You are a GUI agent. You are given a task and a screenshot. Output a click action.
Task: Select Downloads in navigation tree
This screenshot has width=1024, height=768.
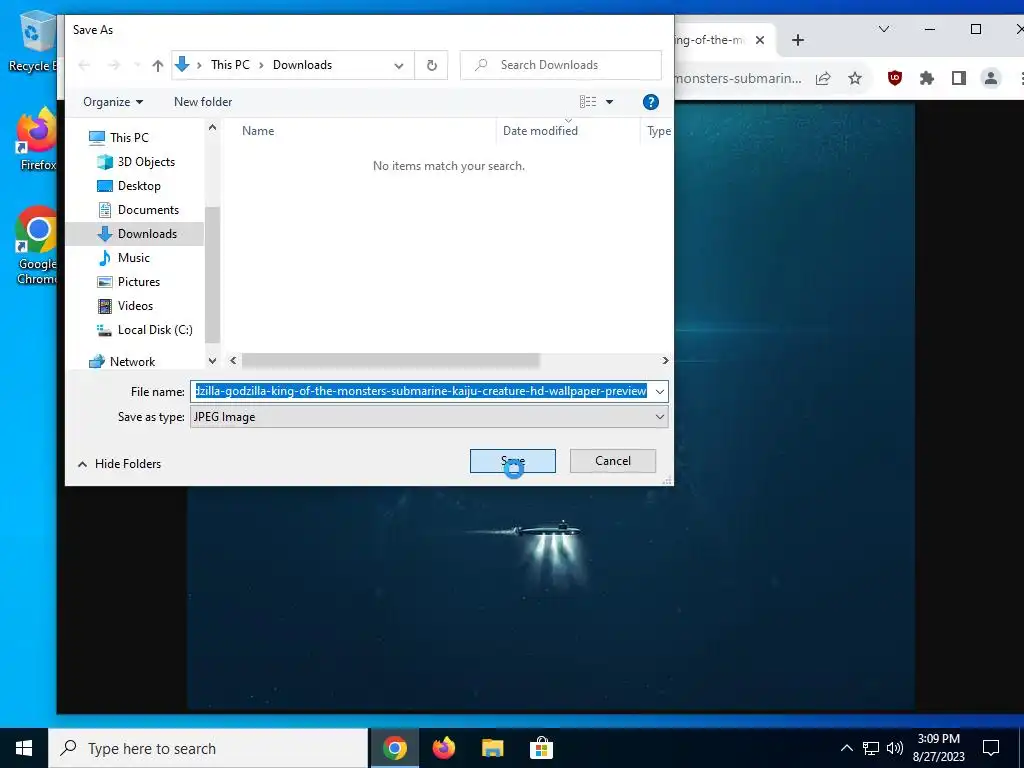pyautogui.click(x=137, y=234)
